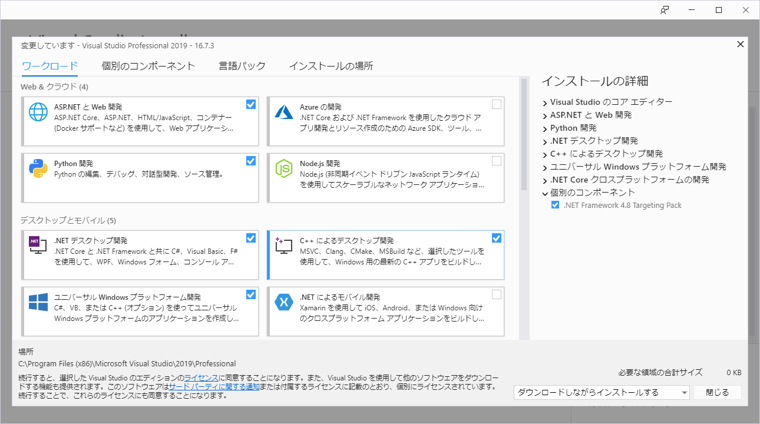Switch to 個別のコンポーネント tab

[x=148, y=66]
